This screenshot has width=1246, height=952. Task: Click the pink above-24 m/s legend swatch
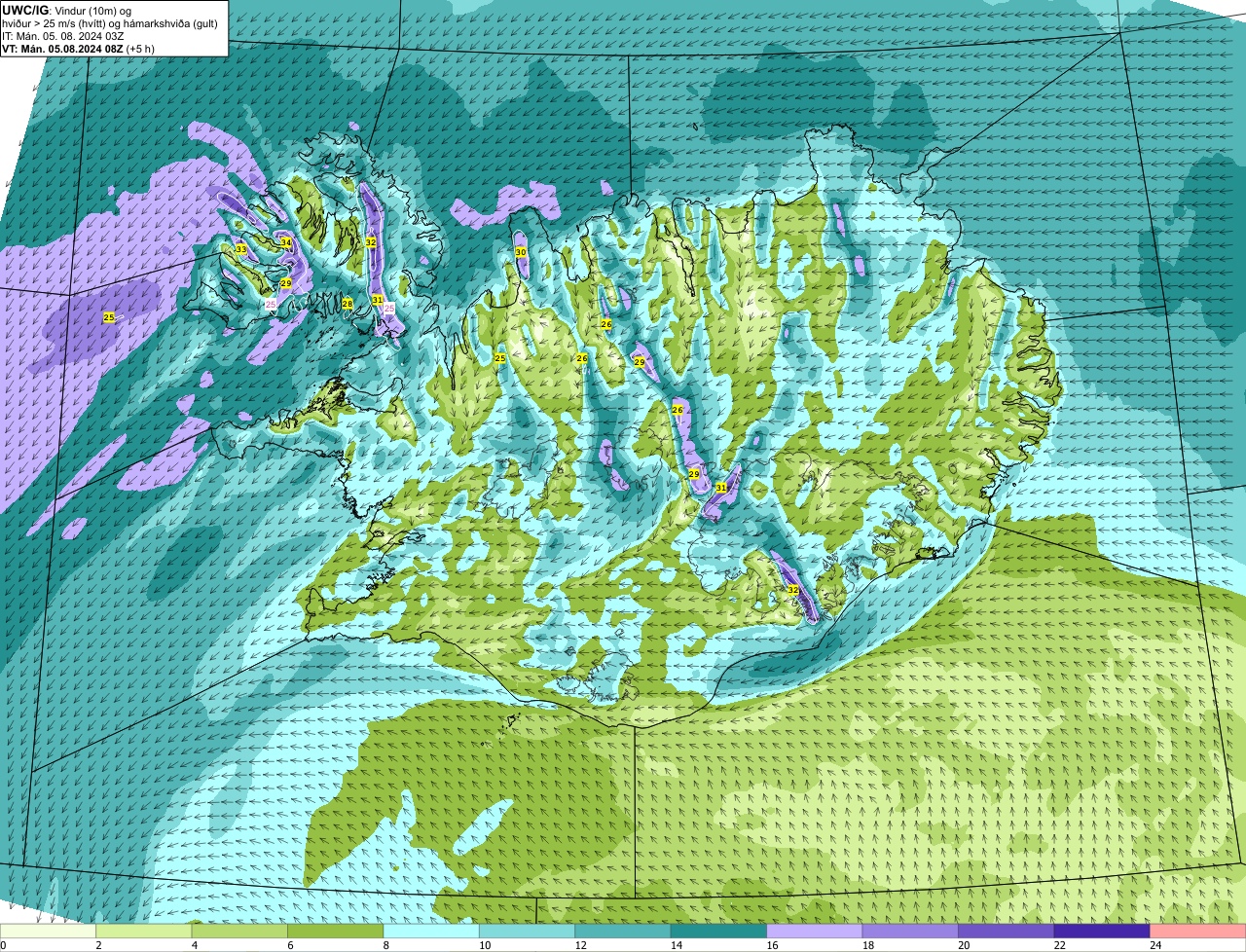[1198, 932]
